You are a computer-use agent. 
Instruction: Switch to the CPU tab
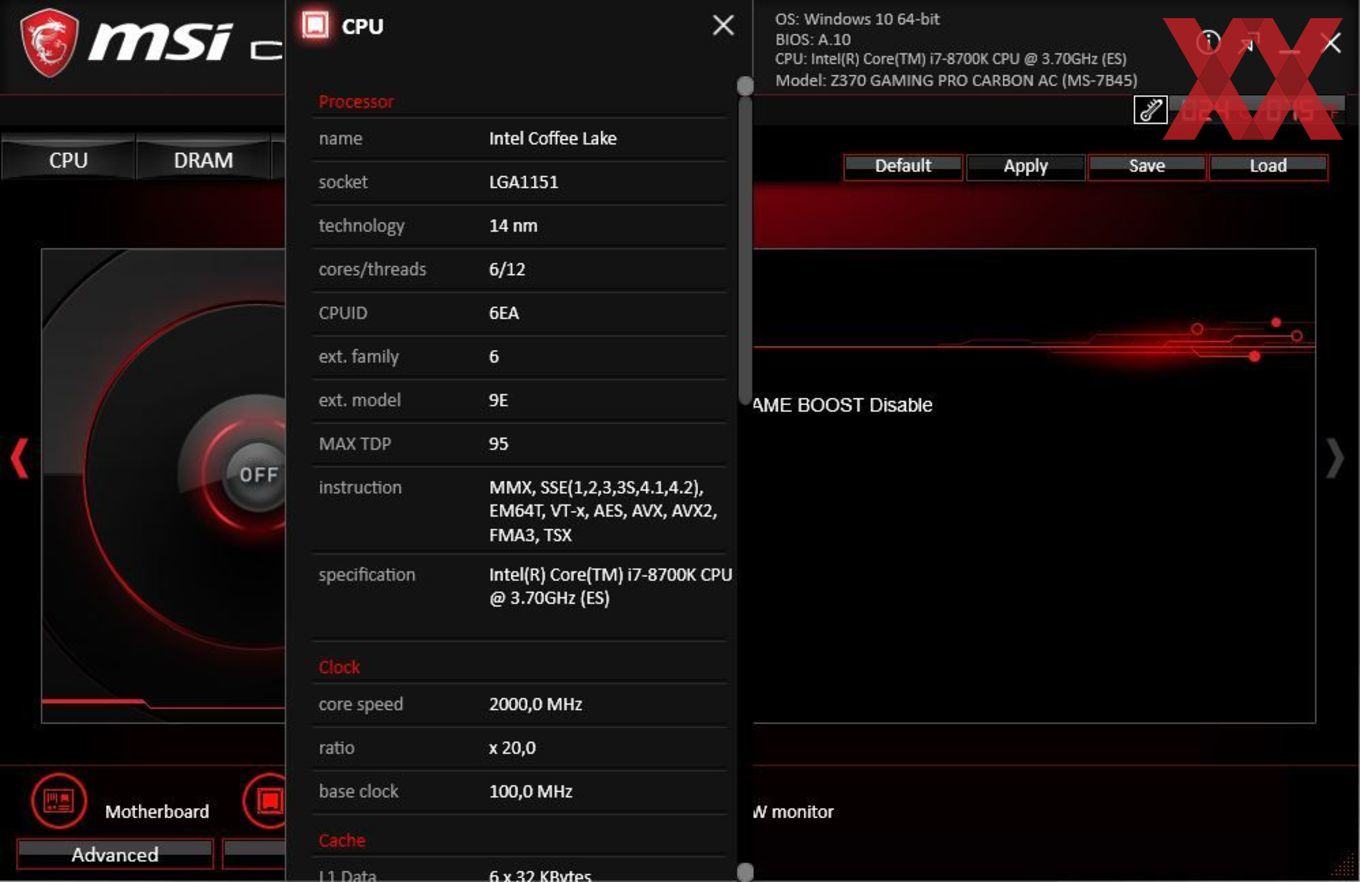click(x=68, y=160)
